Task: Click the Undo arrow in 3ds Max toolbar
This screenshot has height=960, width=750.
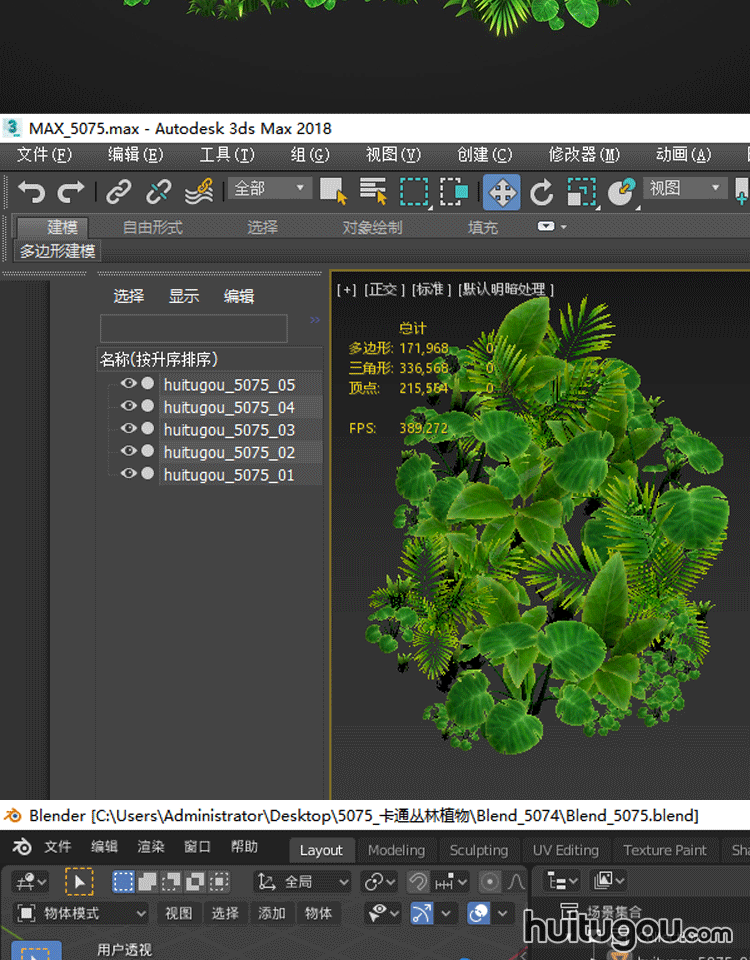Action: pyautogui.click(x=32, y=191)
